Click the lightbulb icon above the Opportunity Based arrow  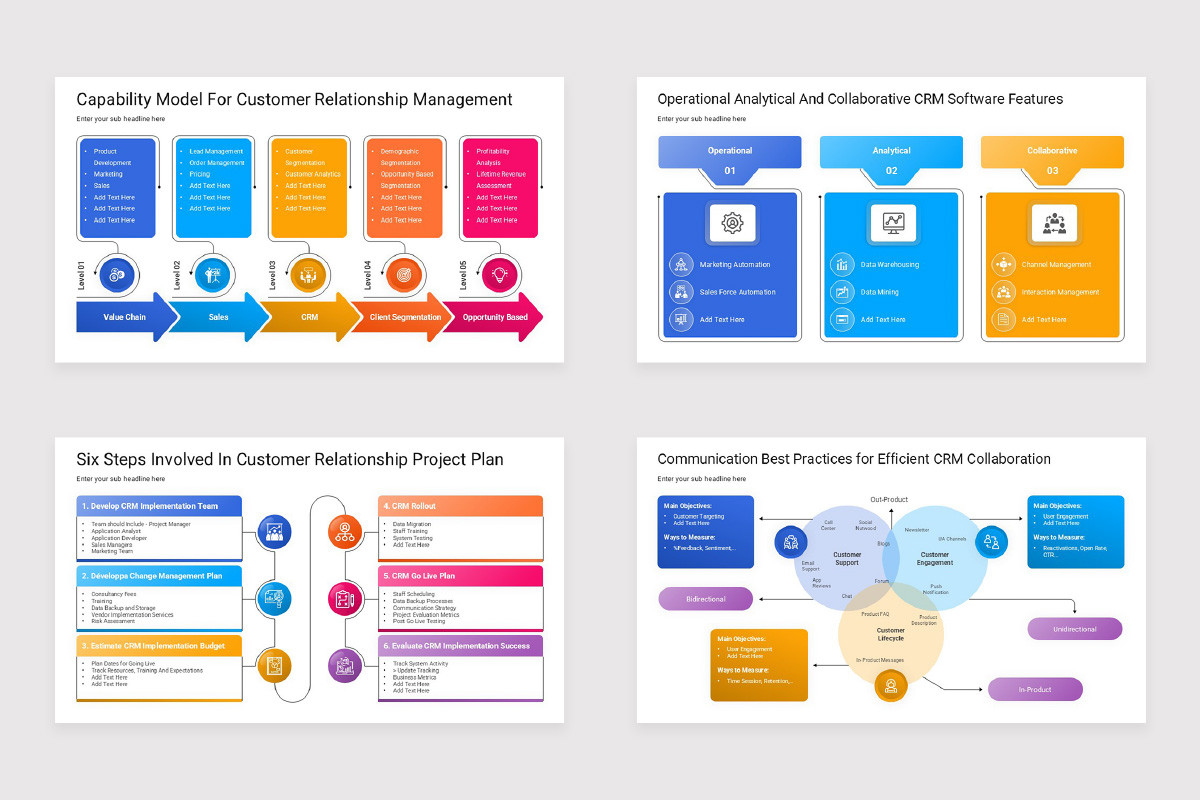coord(498,274)
